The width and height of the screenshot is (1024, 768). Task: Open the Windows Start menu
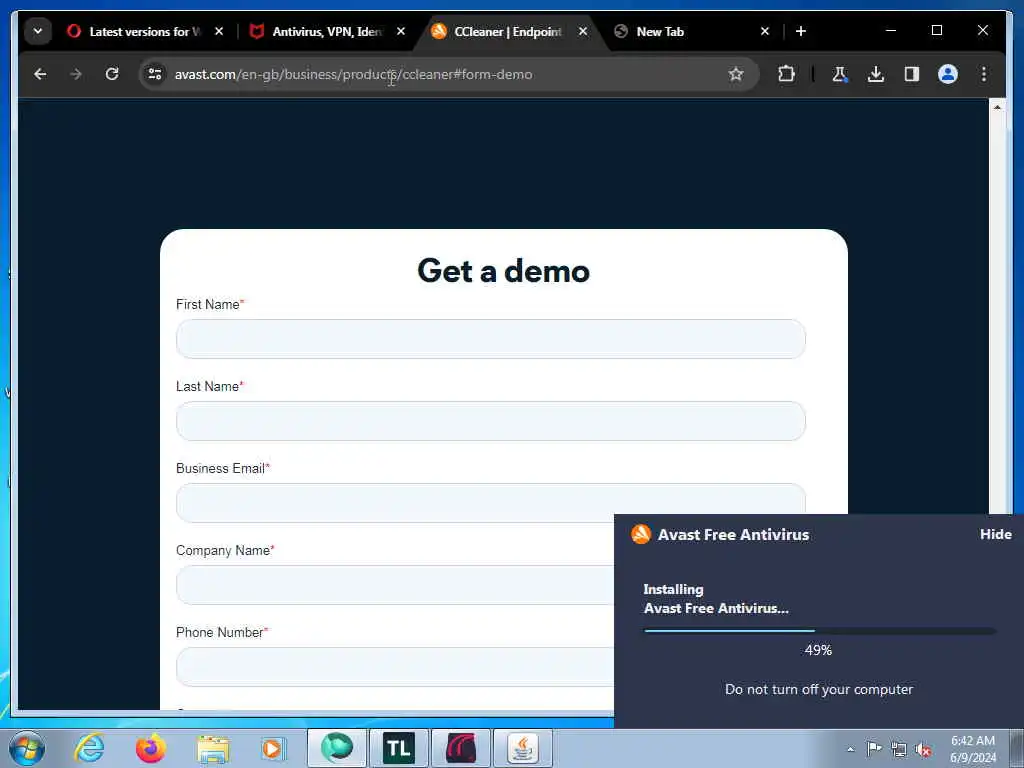click(27, 748)
